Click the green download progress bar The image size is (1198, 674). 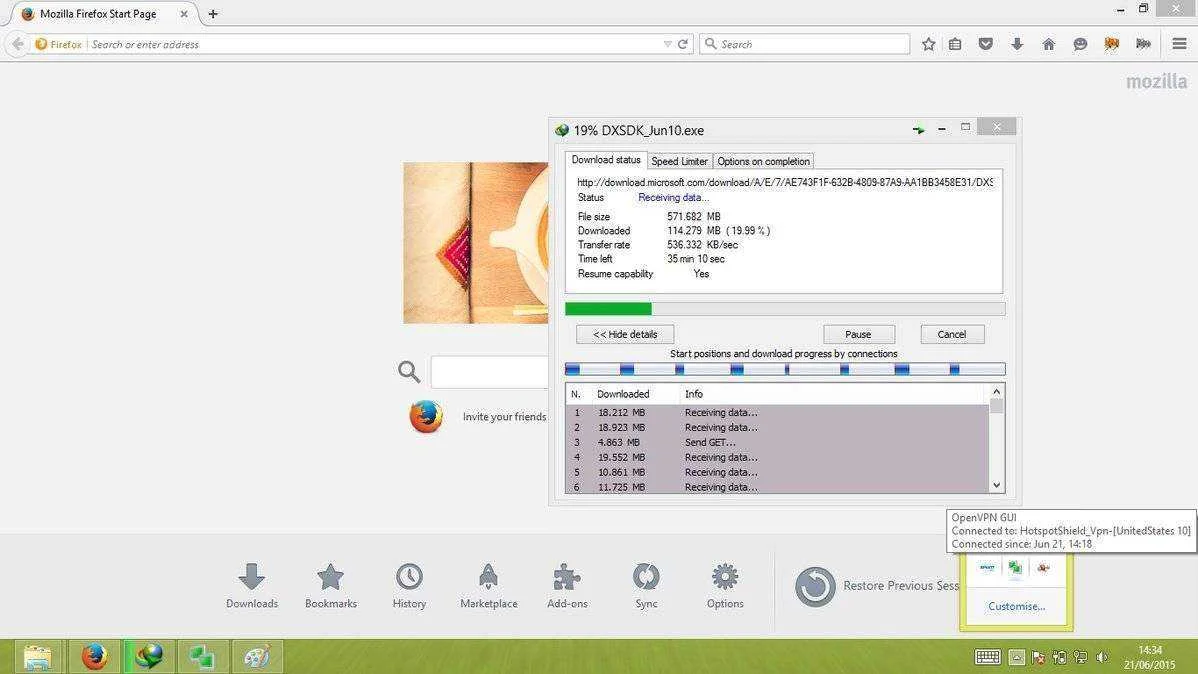point(785,309)
